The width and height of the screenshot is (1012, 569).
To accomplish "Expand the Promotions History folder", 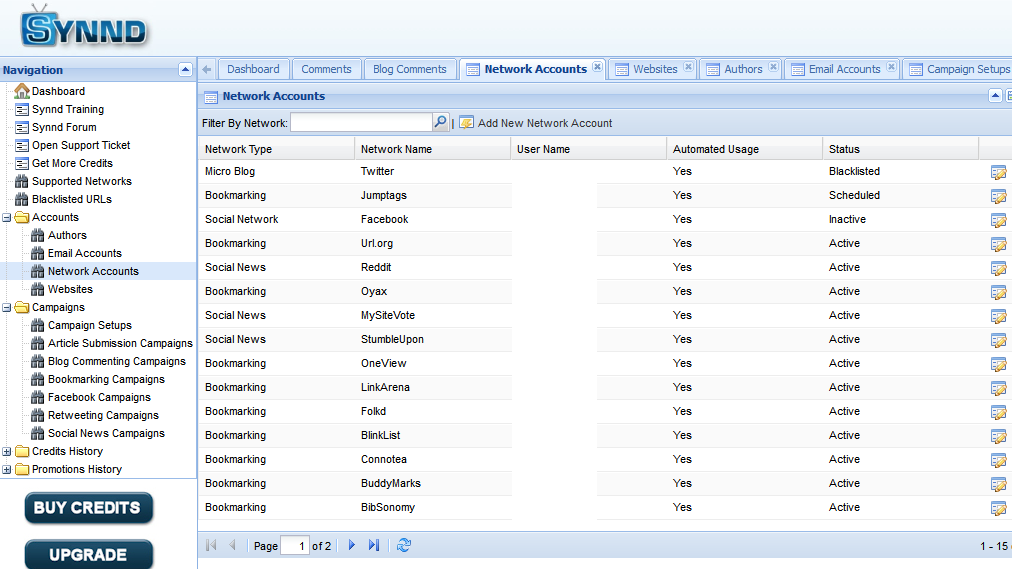I will (6, 470).
